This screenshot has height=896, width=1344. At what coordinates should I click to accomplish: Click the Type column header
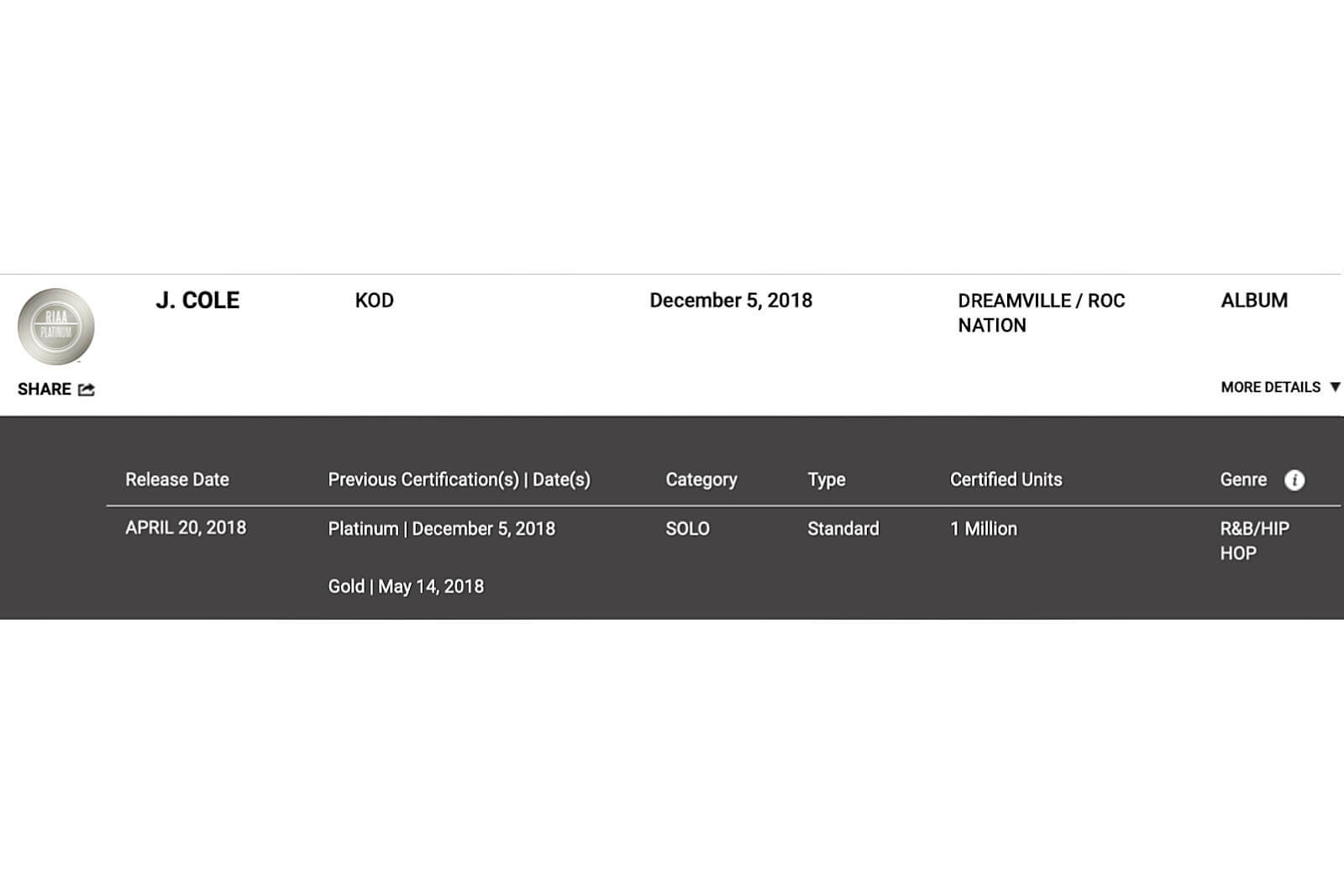coord(827,480)
